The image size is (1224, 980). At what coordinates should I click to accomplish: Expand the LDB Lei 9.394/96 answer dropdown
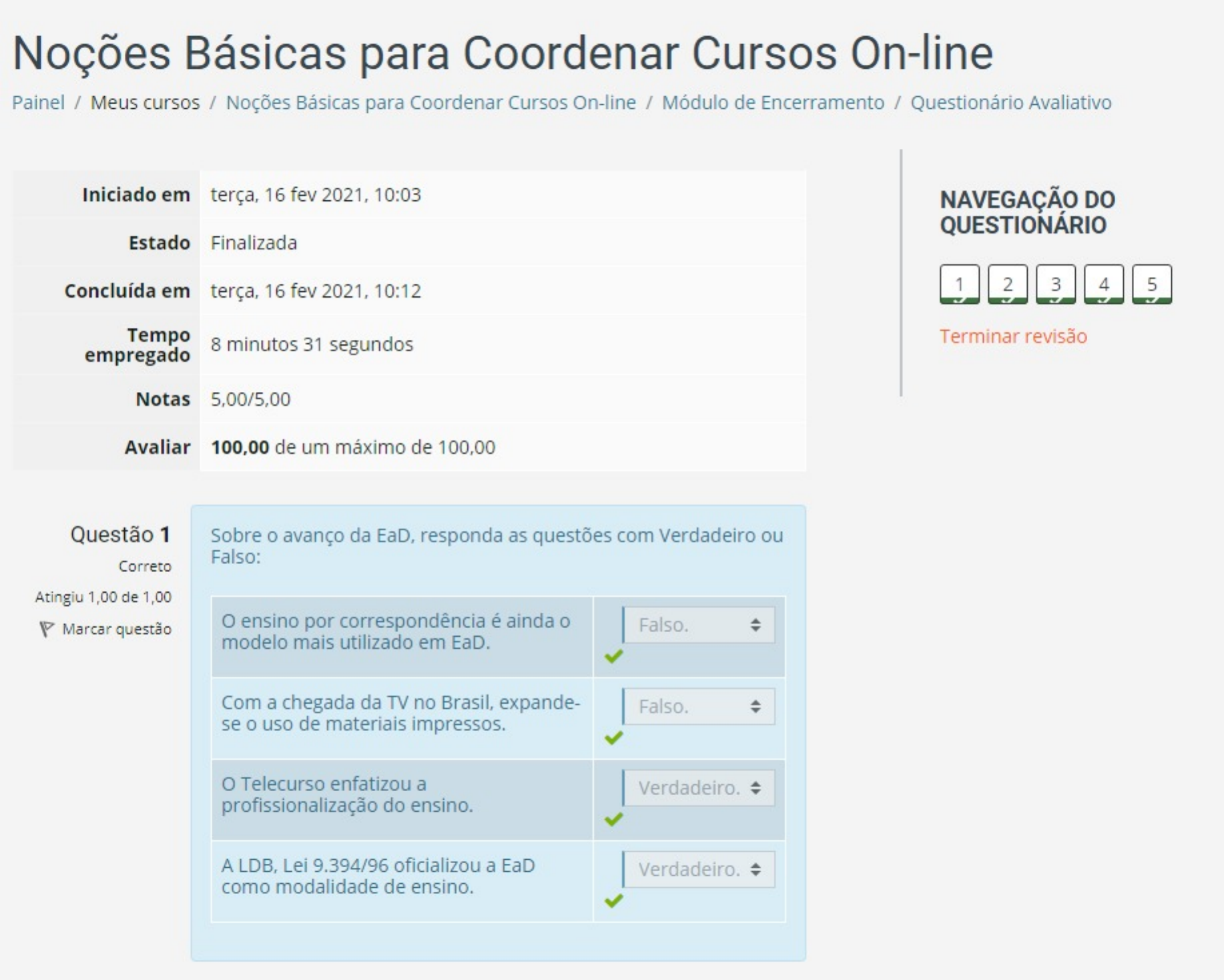pyautogui.click(x=699, y=869)
